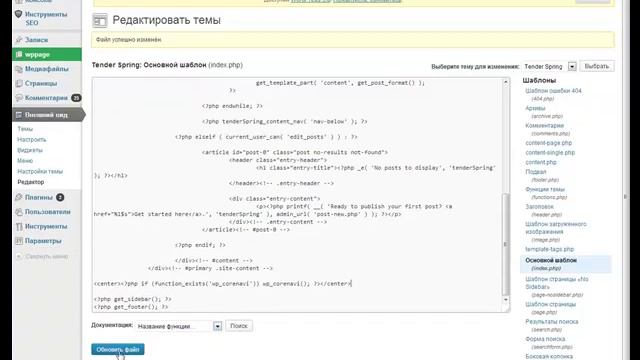640x360 pixels.
Task: Click the Комментарии pending count badge
Action: (x=76, y=98)
